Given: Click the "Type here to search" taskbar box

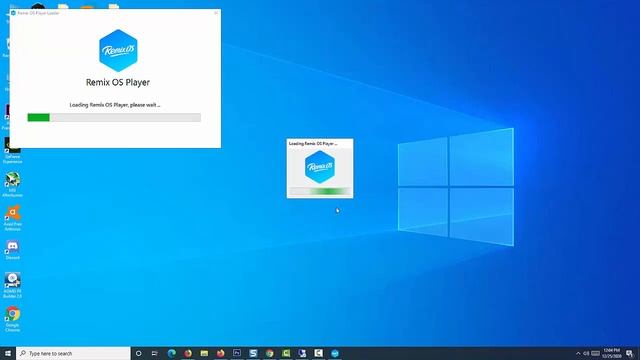Looking at the screenshot, I should (x=73, y=353).
